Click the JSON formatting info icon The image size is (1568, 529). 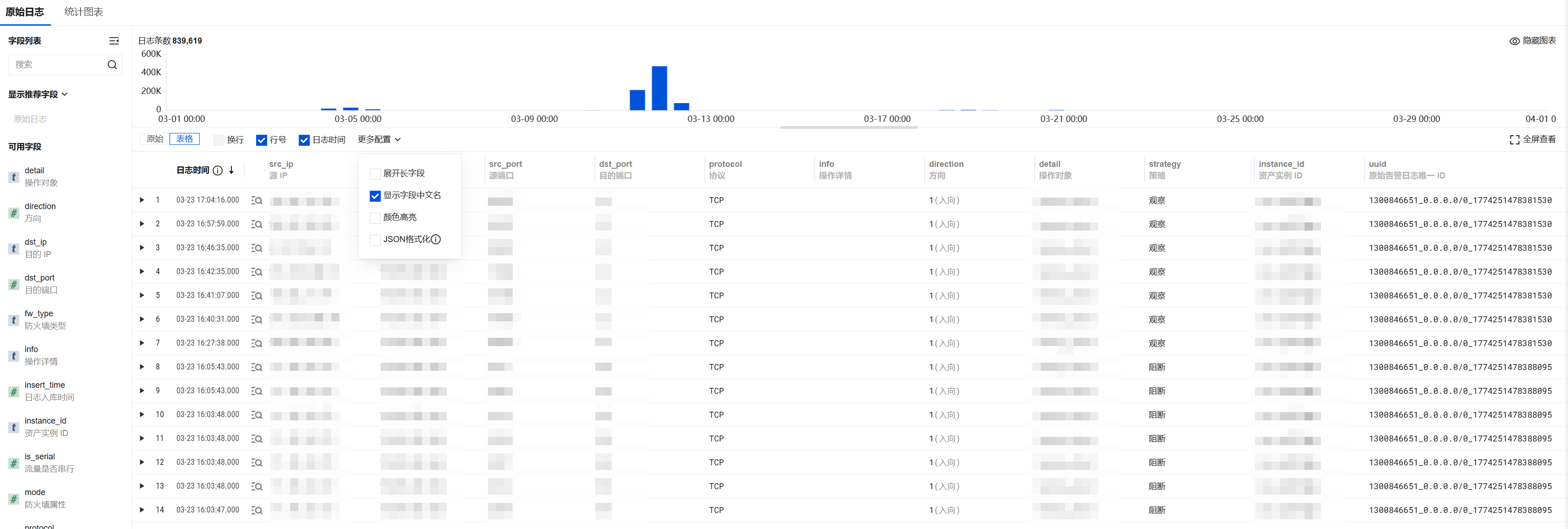coord(436,239)
